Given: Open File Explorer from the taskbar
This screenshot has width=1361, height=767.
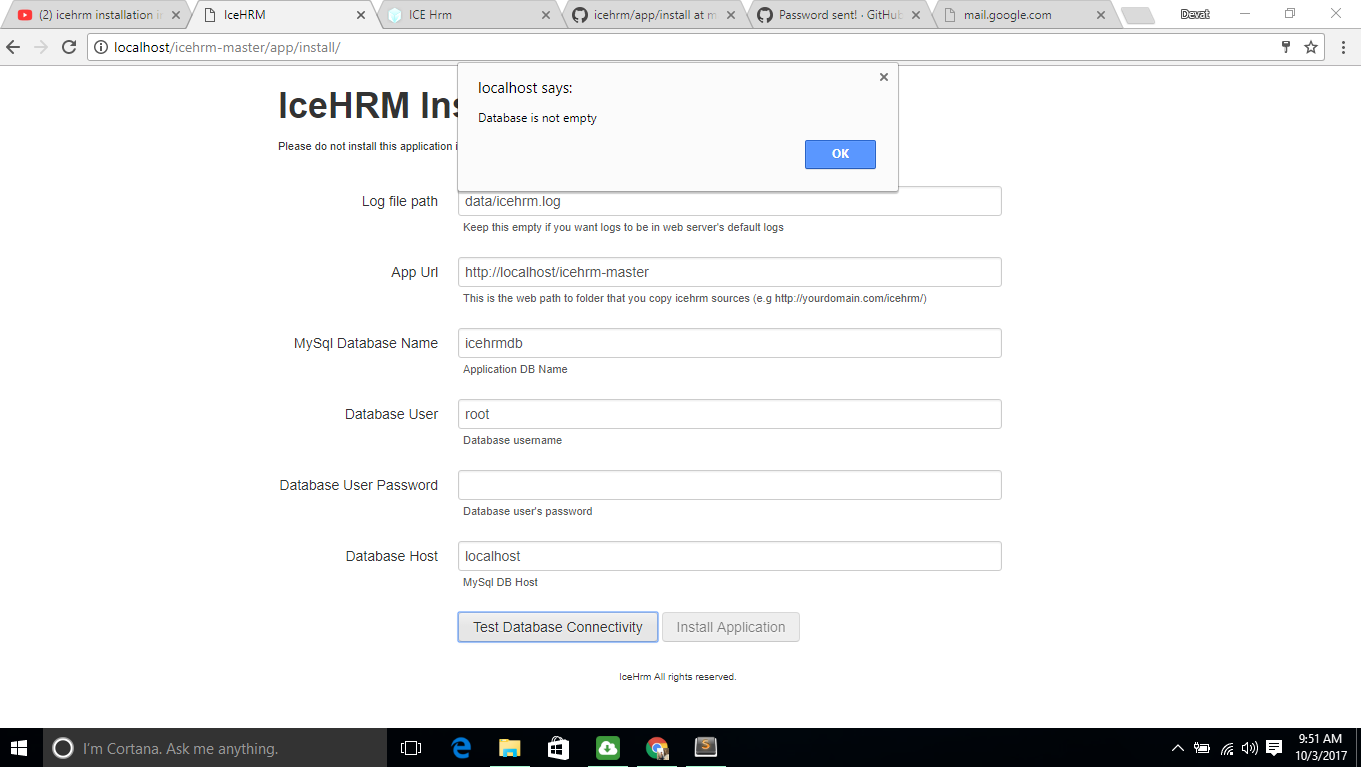Looking at the screenshot, I should 510,747.
